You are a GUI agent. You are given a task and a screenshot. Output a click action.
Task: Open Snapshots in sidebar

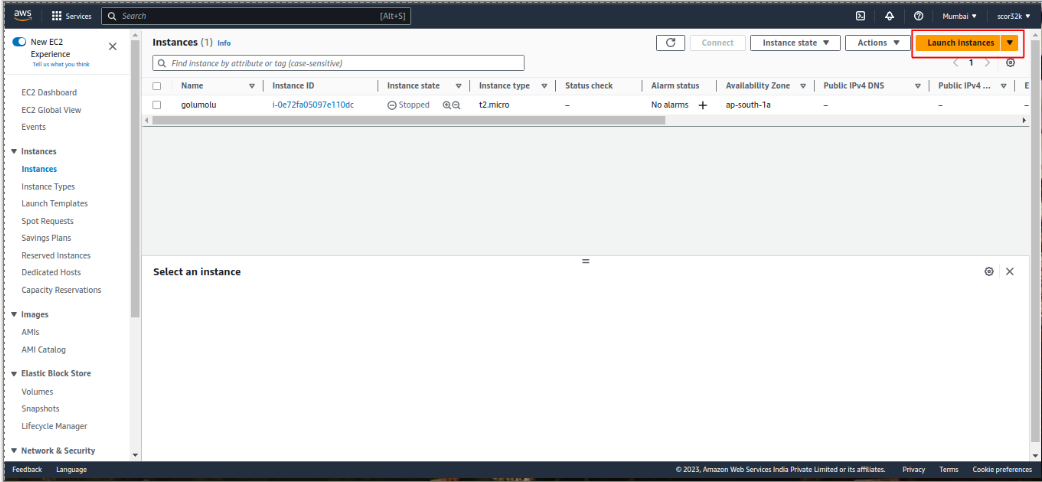[40, 409]
